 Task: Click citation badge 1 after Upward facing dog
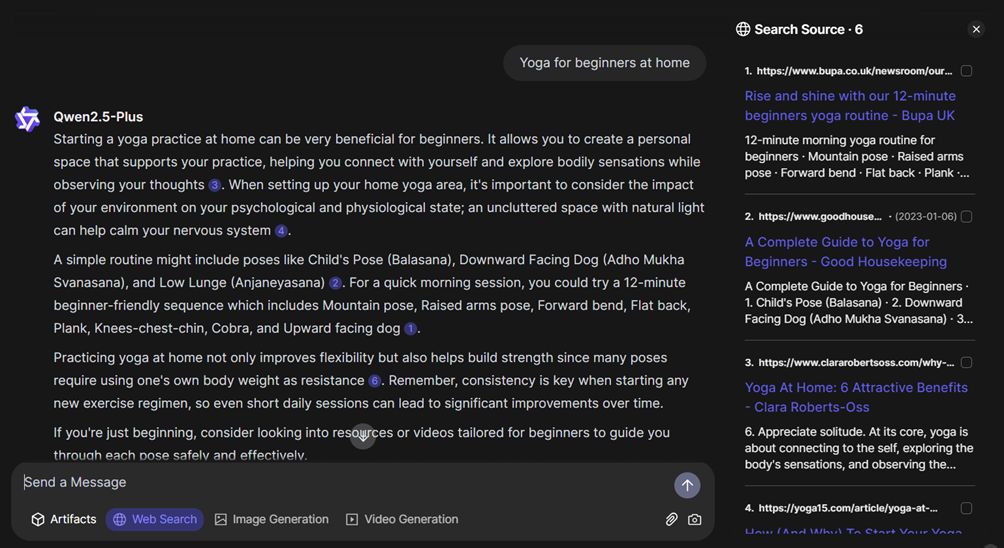pyautogui.click(x=410, y=329)
